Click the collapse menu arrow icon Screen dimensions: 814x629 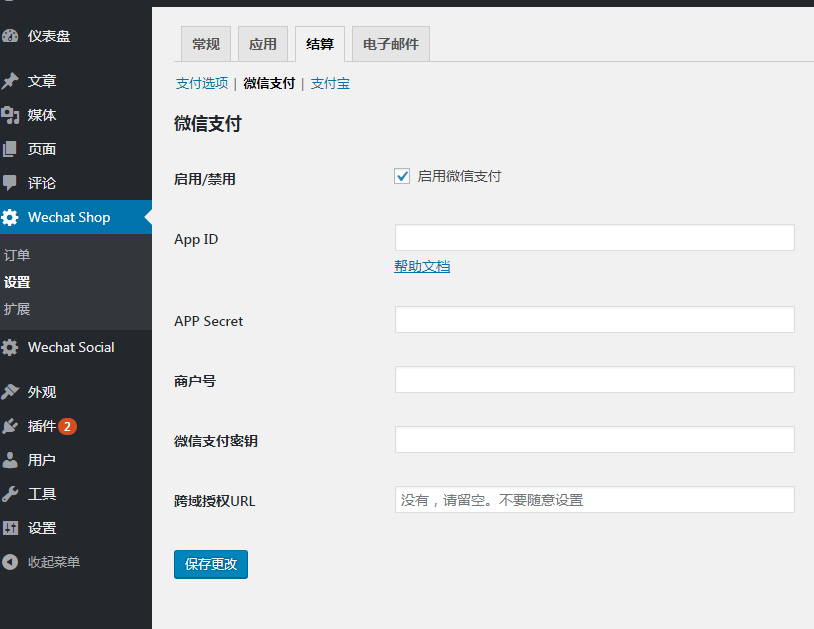point(10,562)
